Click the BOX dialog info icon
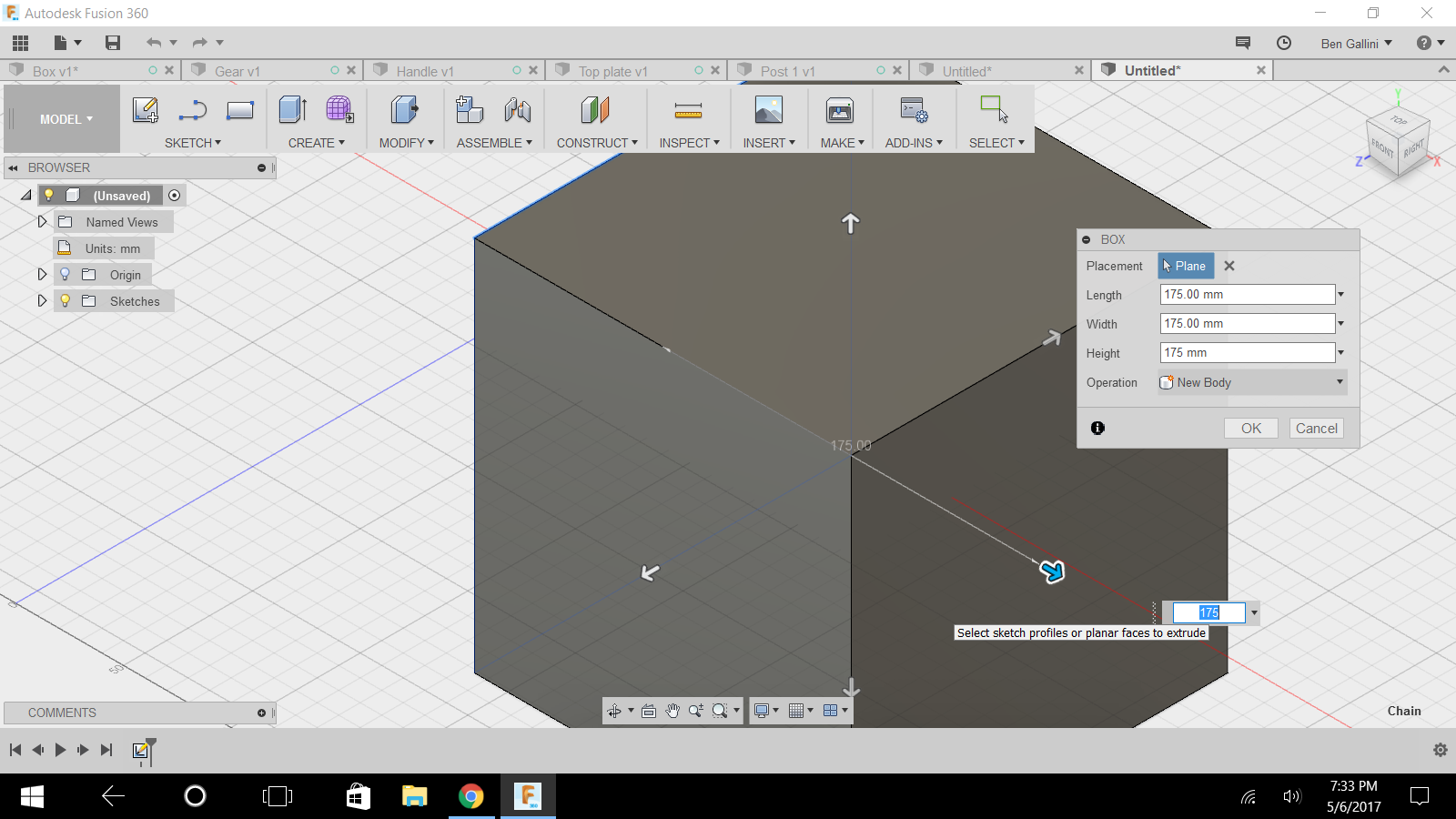This screenshot has height=819, width=1456. click(x=1097, y=428)
